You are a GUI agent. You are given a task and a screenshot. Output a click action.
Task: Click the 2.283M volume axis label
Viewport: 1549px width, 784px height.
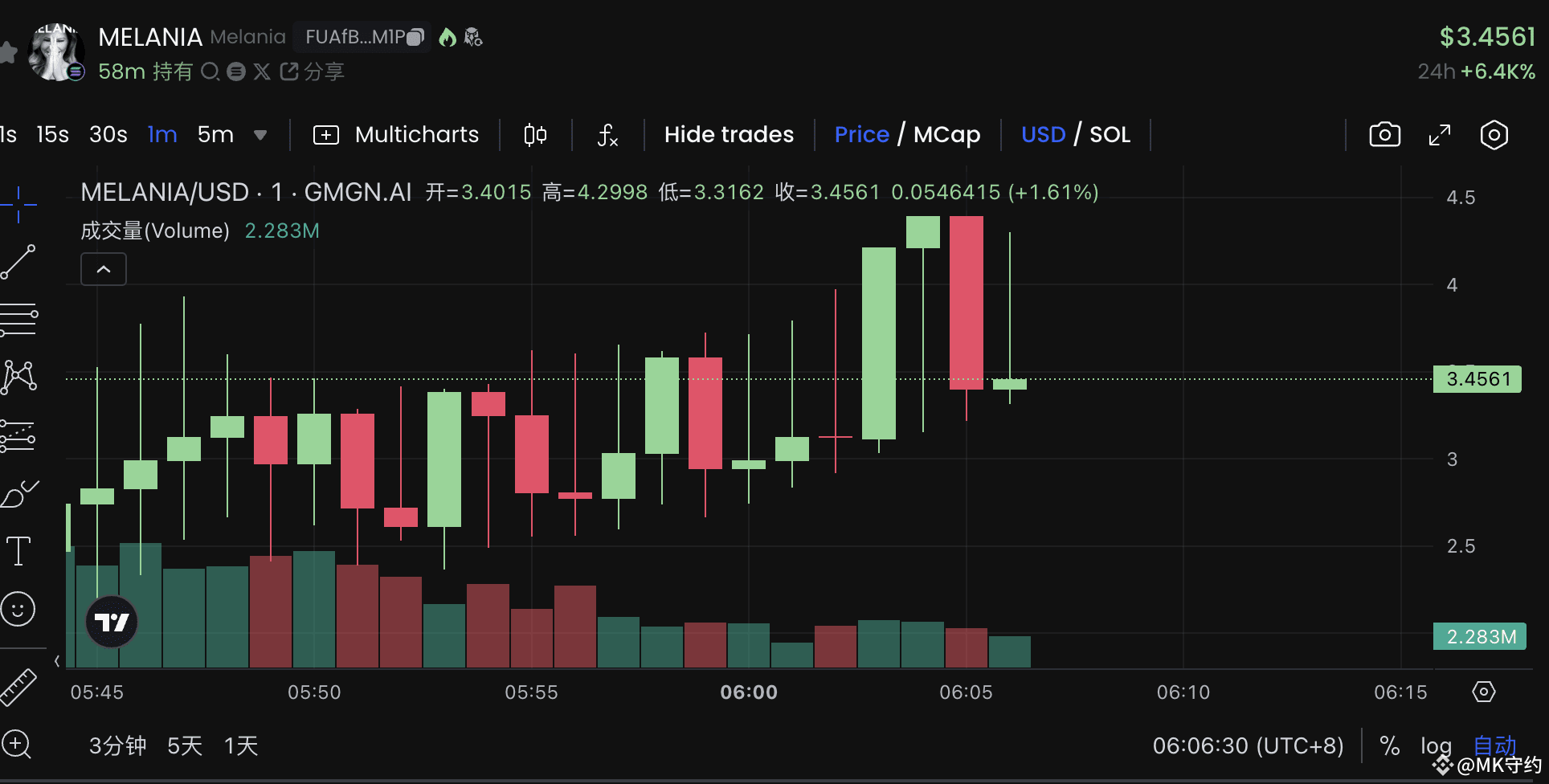coord(1480,637)
